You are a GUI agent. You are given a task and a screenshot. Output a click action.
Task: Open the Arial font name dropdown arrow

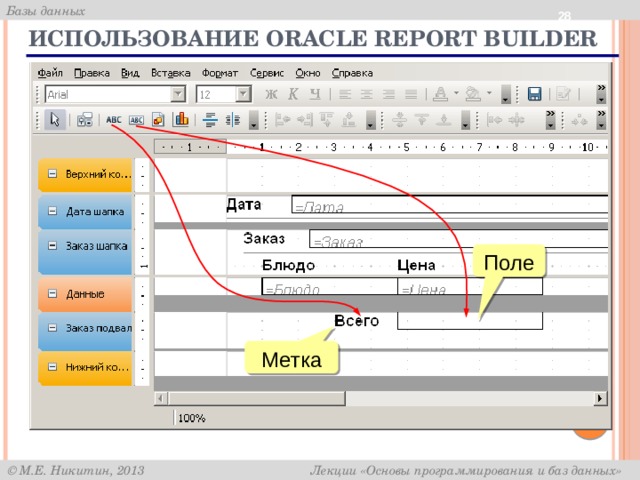click(x=178, y=94)
